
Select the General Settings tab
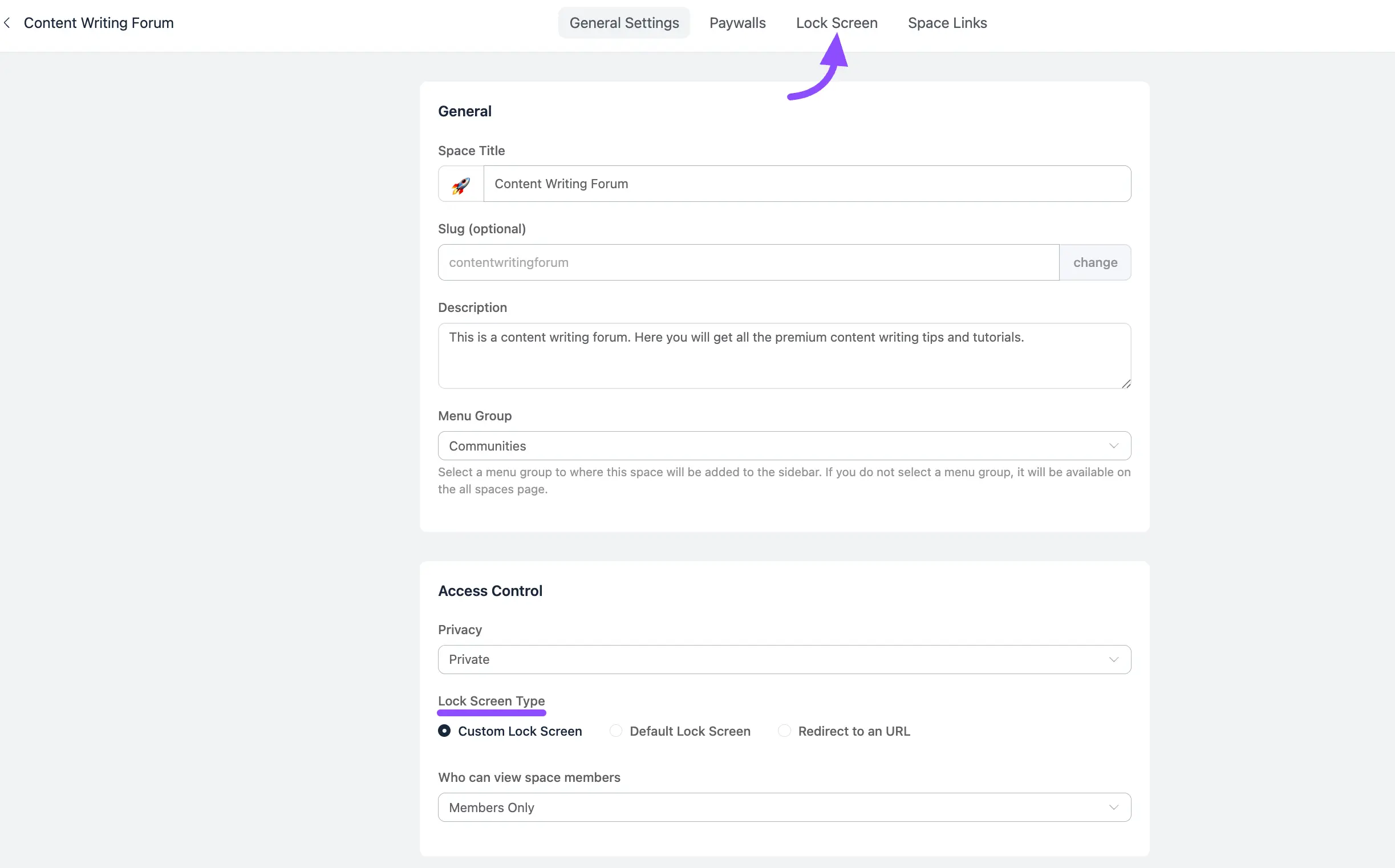tap(624, 23)
